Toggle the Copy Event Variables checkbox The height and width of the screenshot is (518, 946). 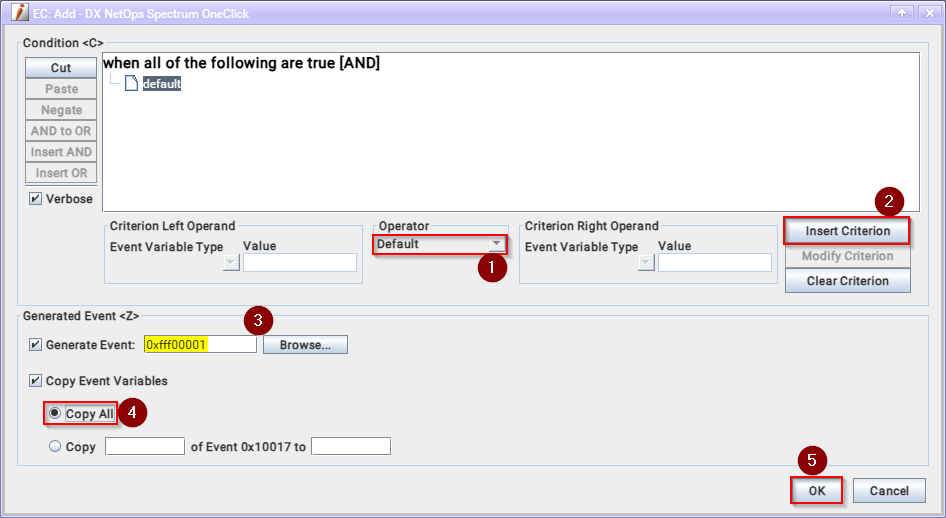coord(36,381)
